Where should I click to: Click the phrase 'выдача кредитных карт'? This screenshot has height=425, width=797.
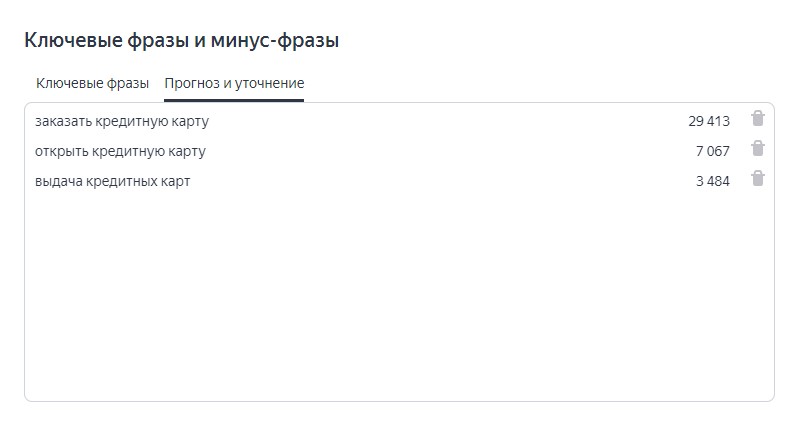(x=112, y=182)
